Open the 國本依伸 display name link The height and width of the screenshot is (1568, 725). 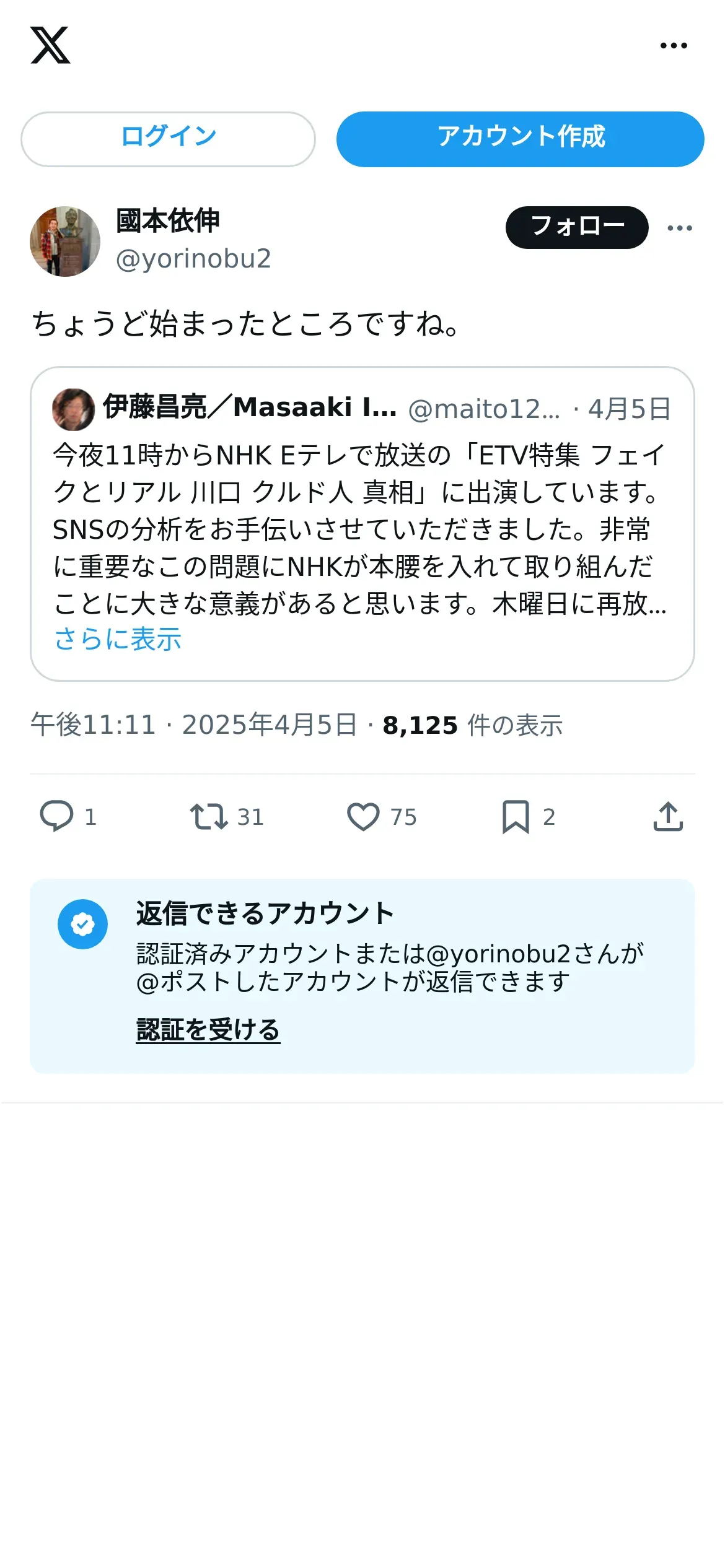click(x=168, y=221)
